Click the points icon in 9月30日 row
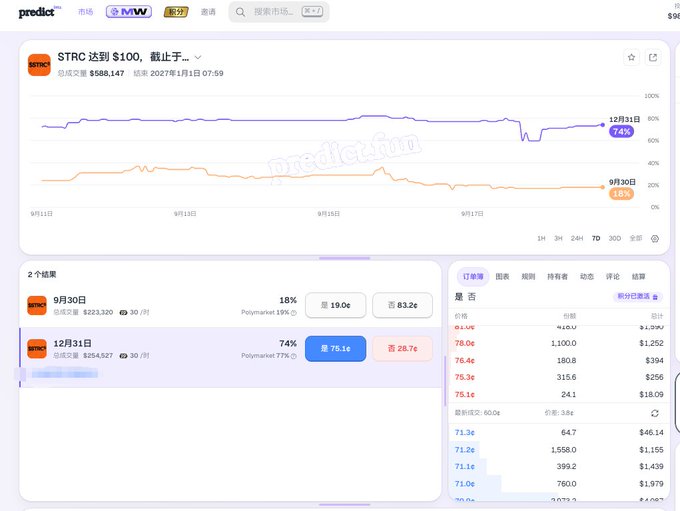Screen dimensions: 680x511 click(123, 312)
